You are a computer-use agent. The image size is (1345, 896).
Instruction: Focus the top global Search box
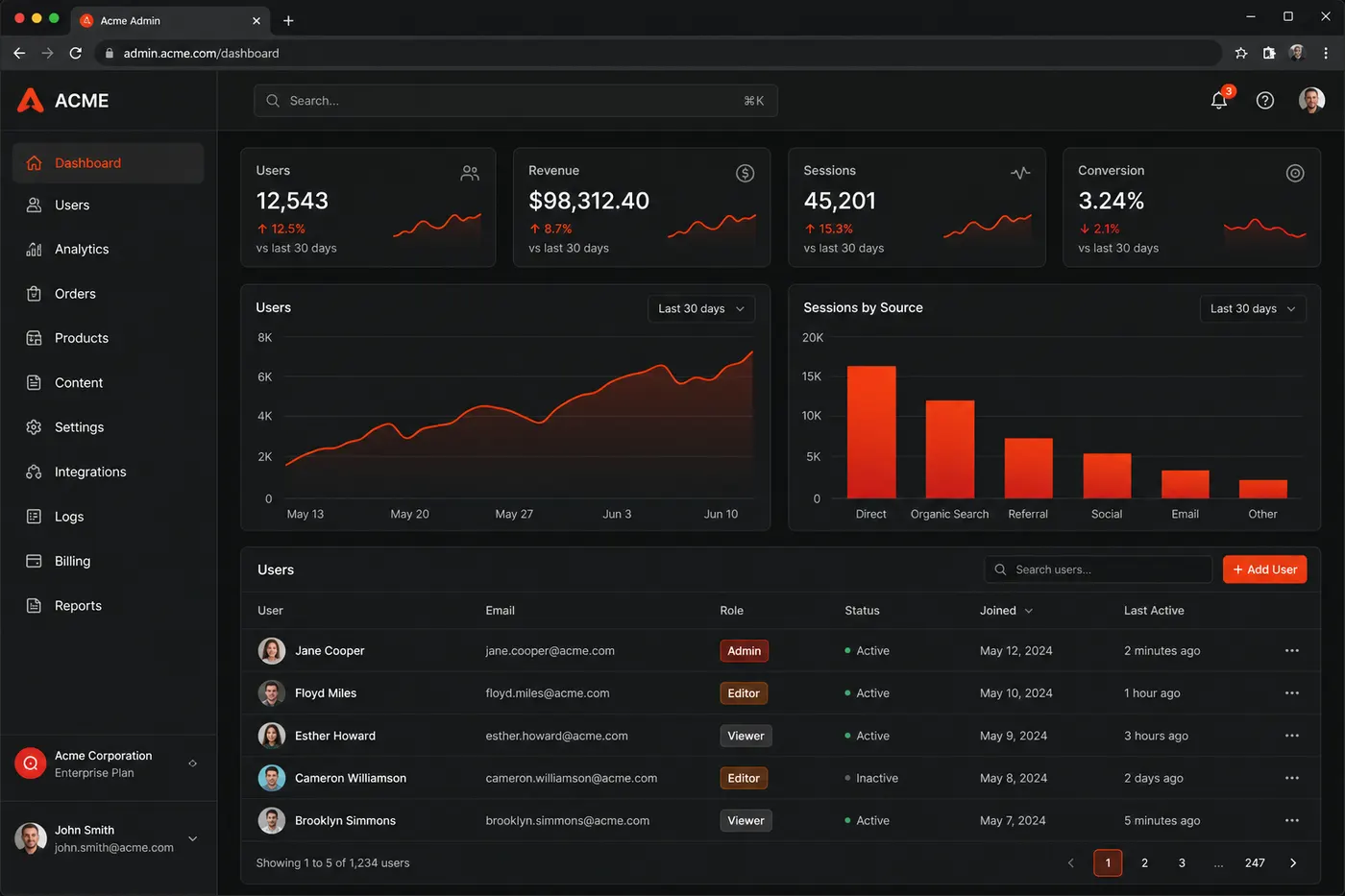pos(516,101)
